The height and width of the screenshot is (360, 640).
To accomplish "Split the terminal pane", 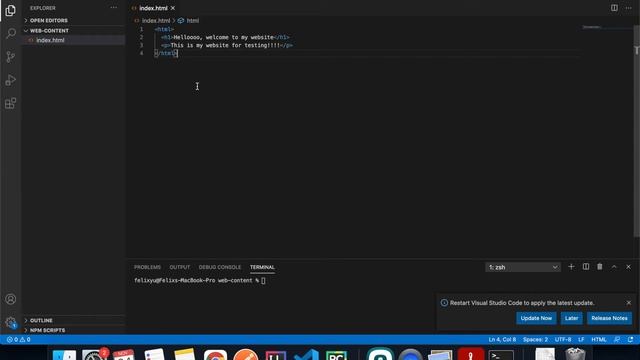I will (x=586, y=267).
